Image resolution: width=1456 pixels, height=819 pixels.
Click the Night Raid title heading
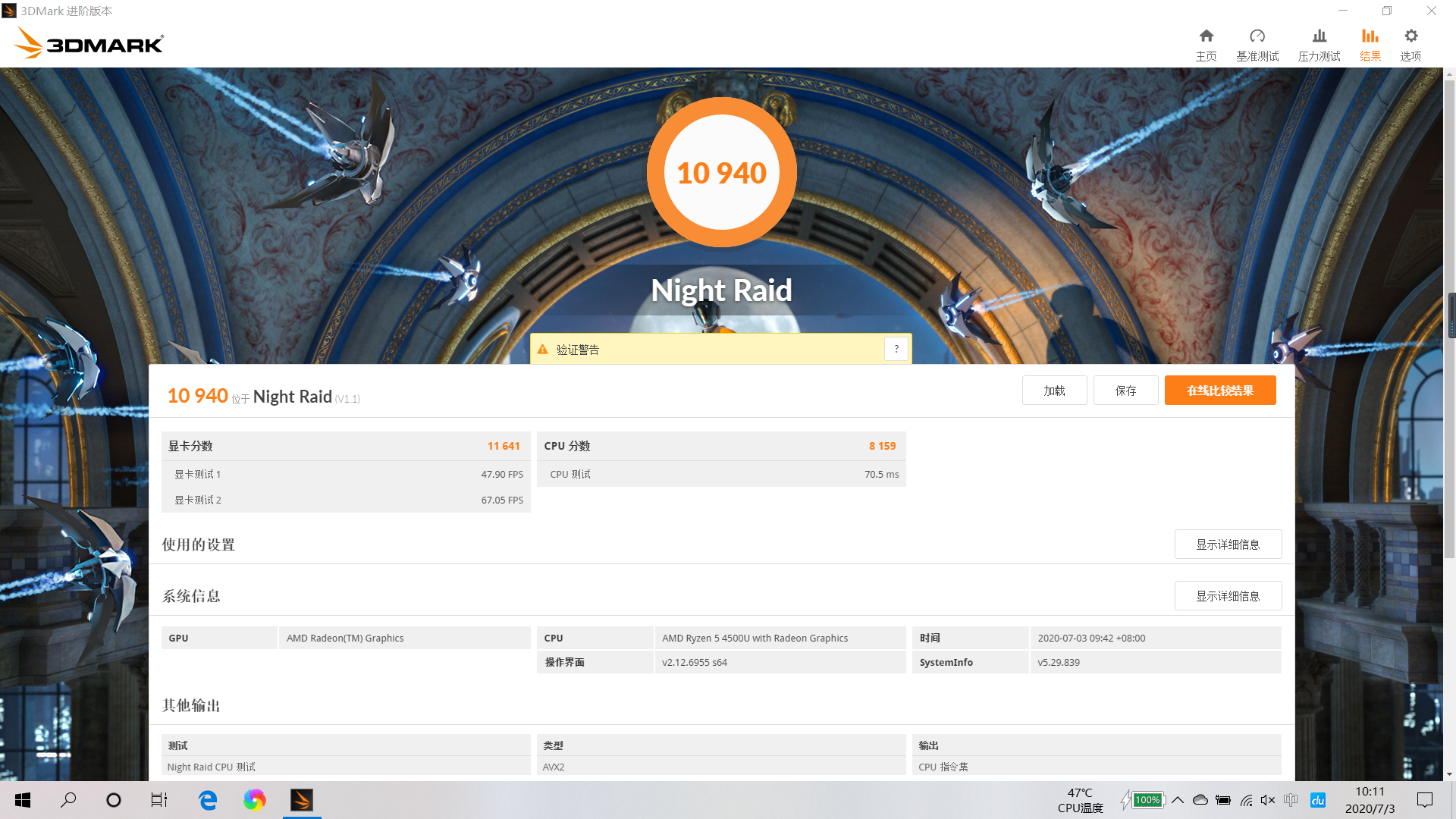[721, 290]
